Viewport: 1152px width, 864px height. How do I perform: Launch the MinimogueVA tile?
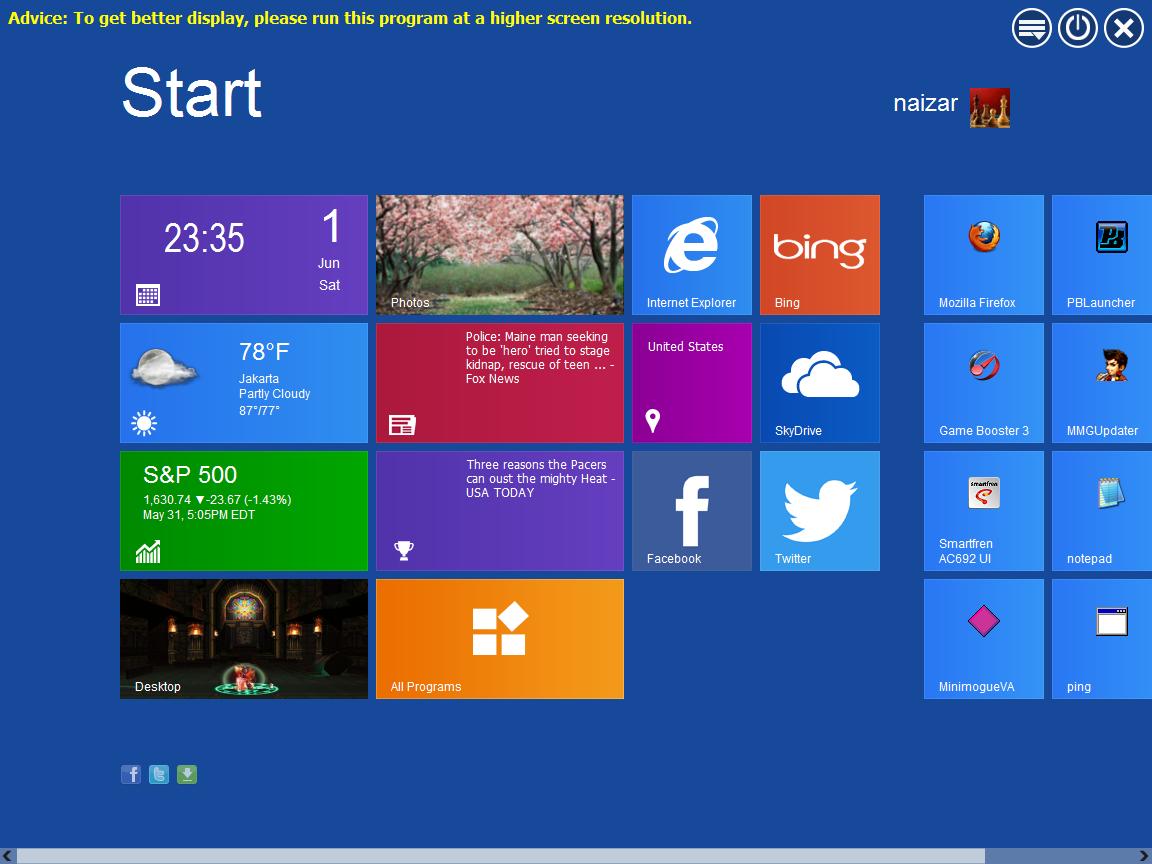click(983, 638)
